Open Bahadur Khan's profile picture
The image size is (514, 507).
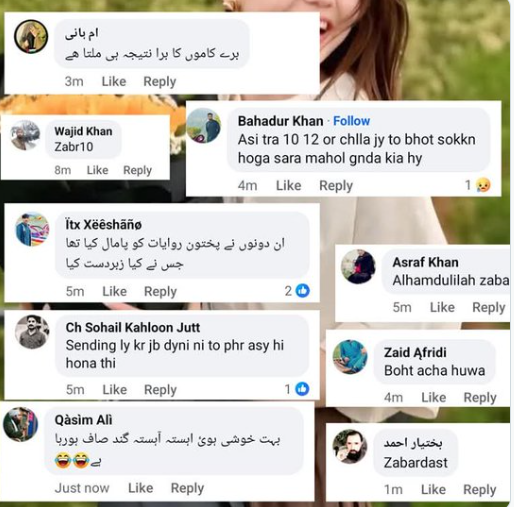click(203, 125)
